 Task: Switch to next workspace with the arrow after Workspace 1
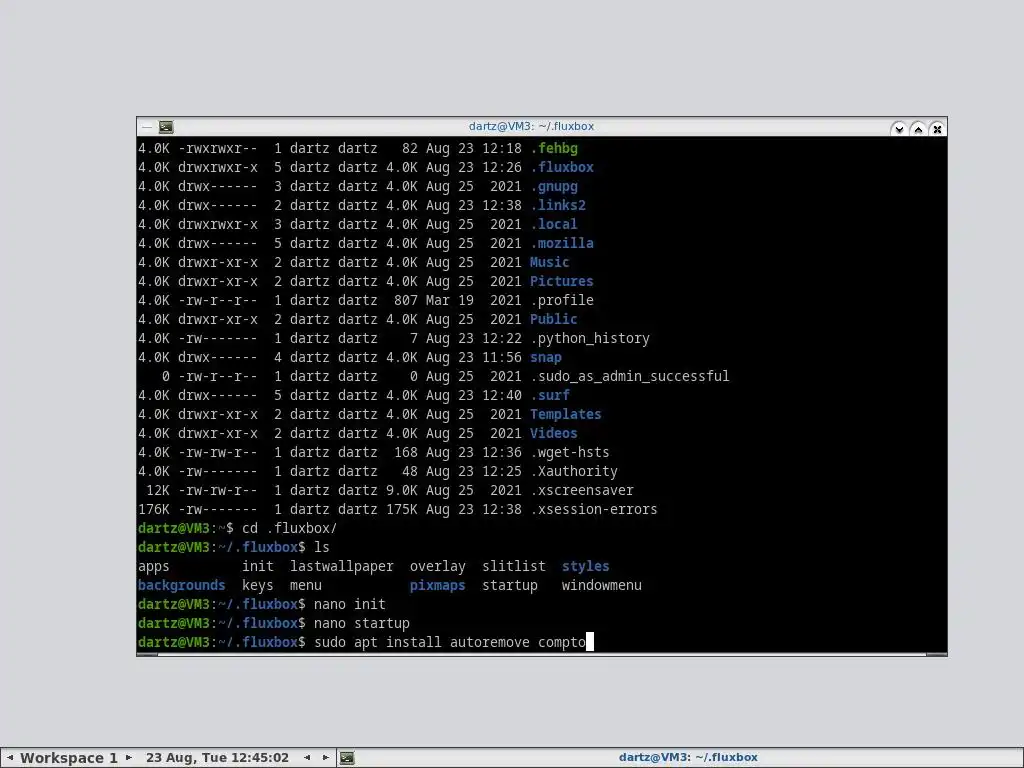129,758
